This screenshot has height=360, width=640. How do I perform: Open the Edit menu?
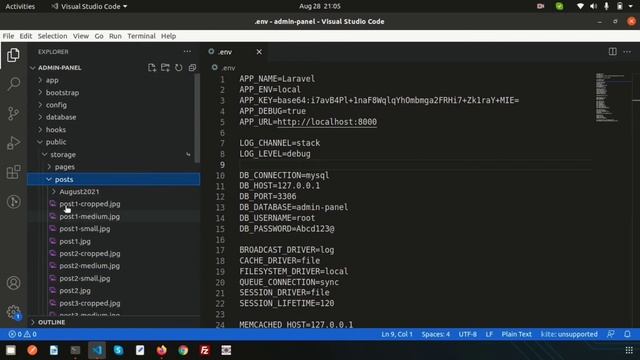26,36
